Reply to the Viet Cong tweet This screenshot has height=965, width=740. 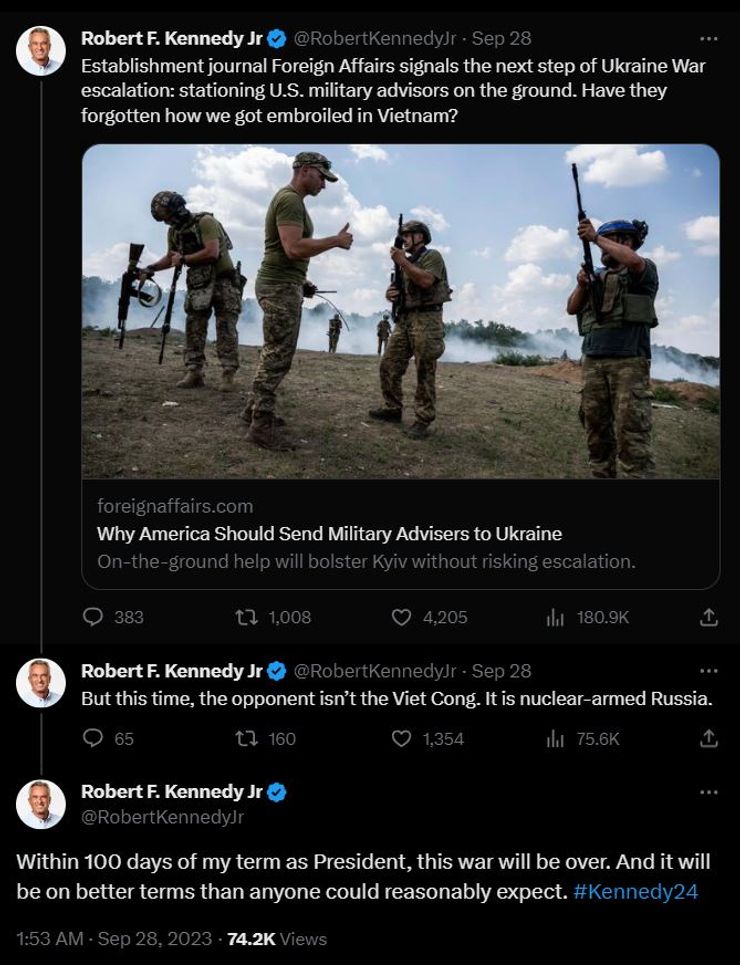[93, 738]
